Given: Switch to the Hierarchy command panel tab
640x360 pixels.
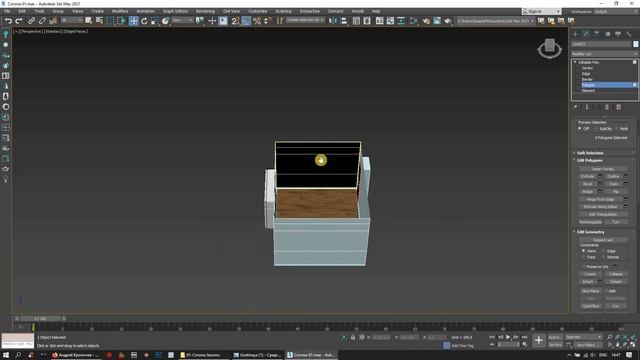Looking at the screenshot, I should click(x=597, y=34).
